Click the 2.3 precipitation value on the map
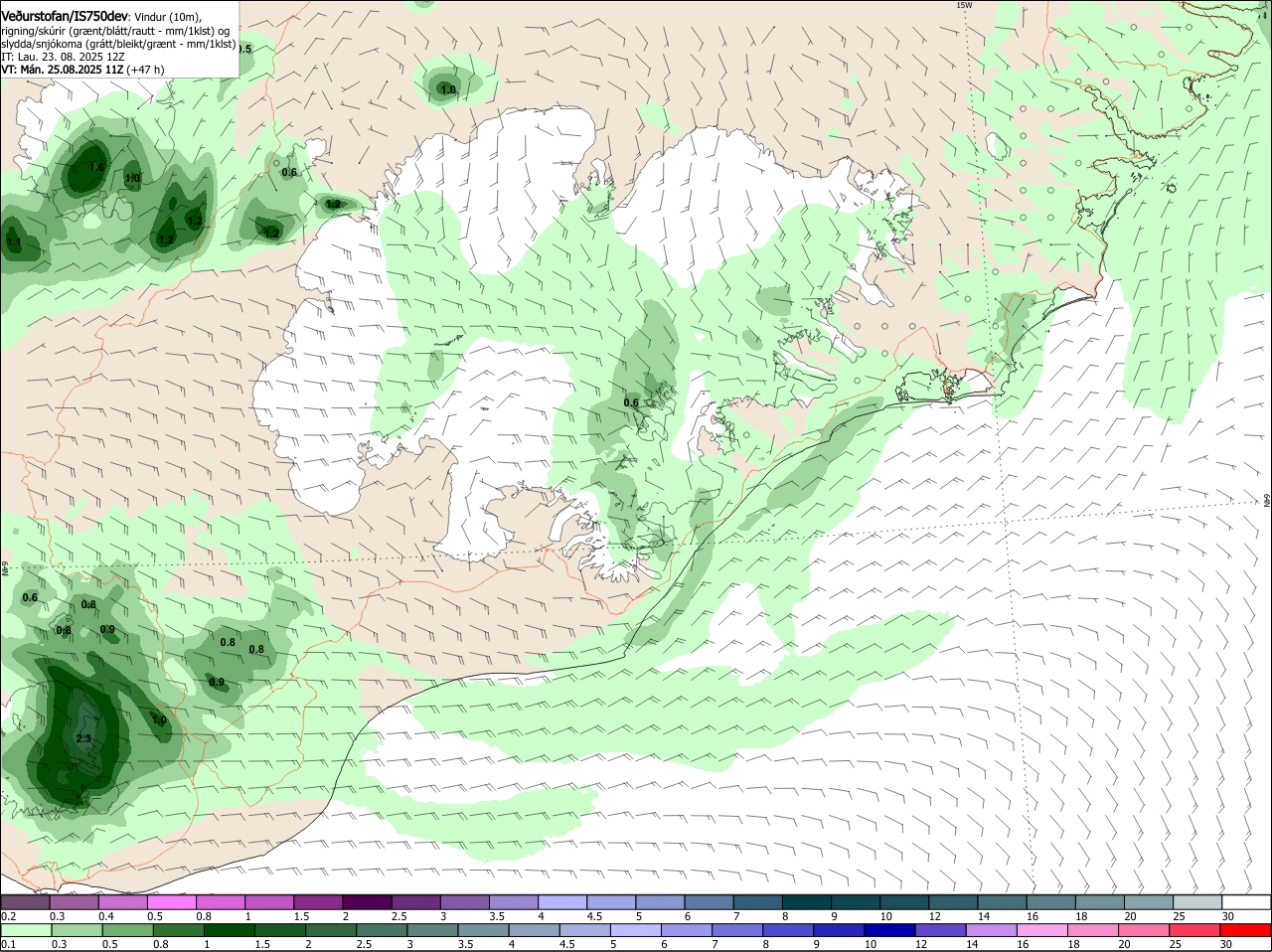Screen dimensions: 1272x952 83,738
